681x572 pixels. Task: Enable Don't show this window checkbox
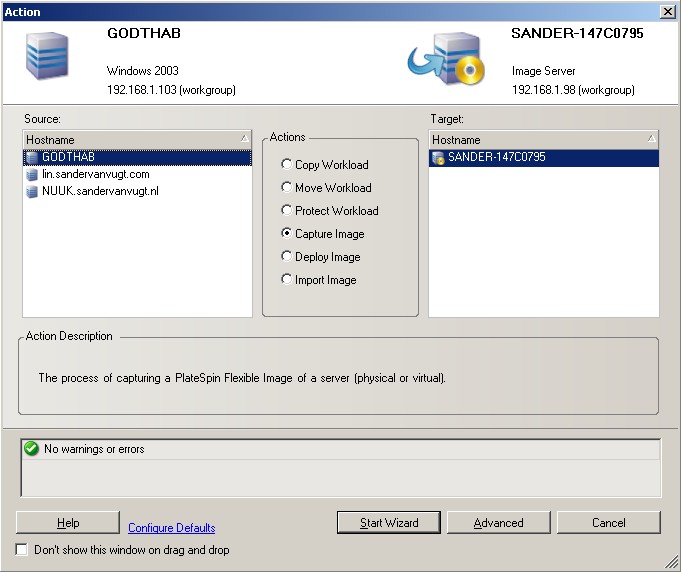click(23, 550)
